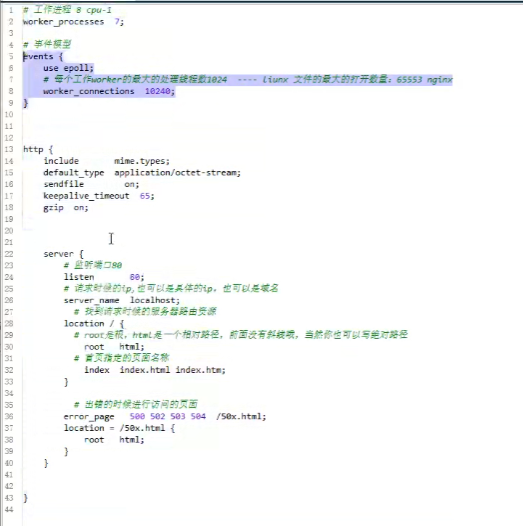The width and height of the screenshot is (523, 526).
Task: Click the worker_connections directive
Action: pyautogui.click(x=89, y=91)
